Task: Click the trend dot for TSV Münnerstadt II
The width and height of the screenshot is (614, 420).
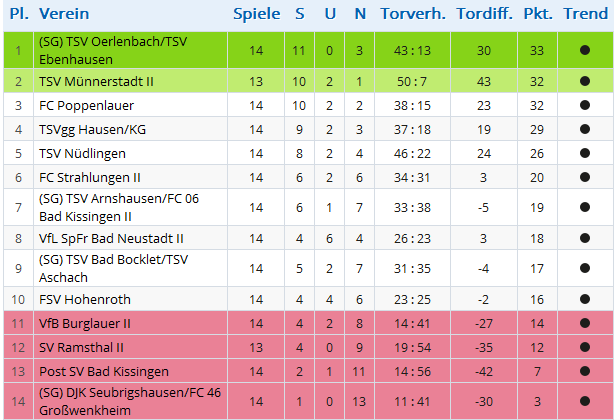Action: click(x=584, y=82)
